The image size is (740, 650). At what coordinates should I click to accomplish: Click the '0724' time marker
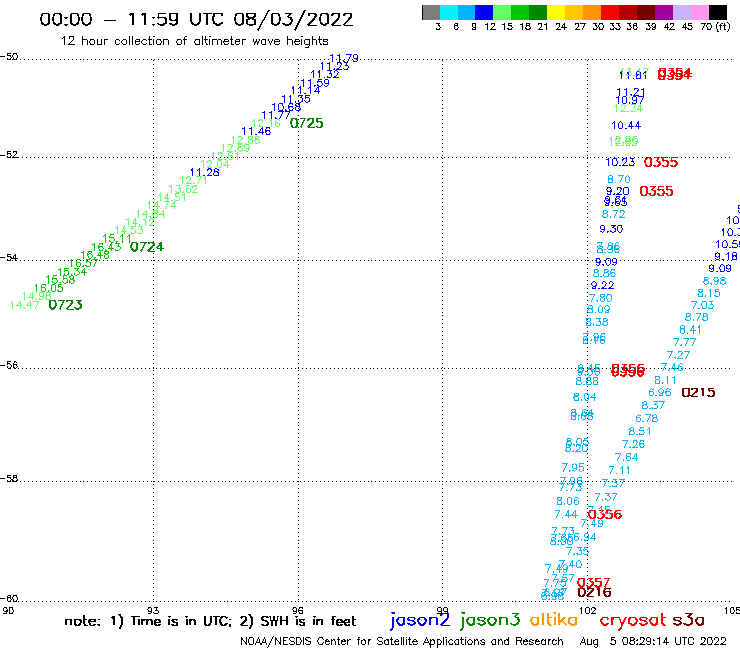[x=147, y=247]
